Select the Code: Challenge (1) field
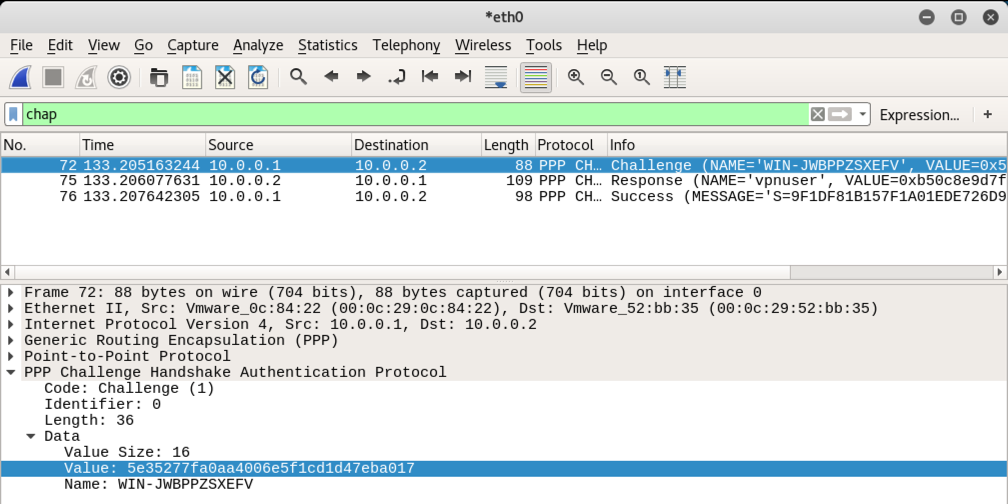This screenshot has width=1008, height=504. tap(129, 388)
